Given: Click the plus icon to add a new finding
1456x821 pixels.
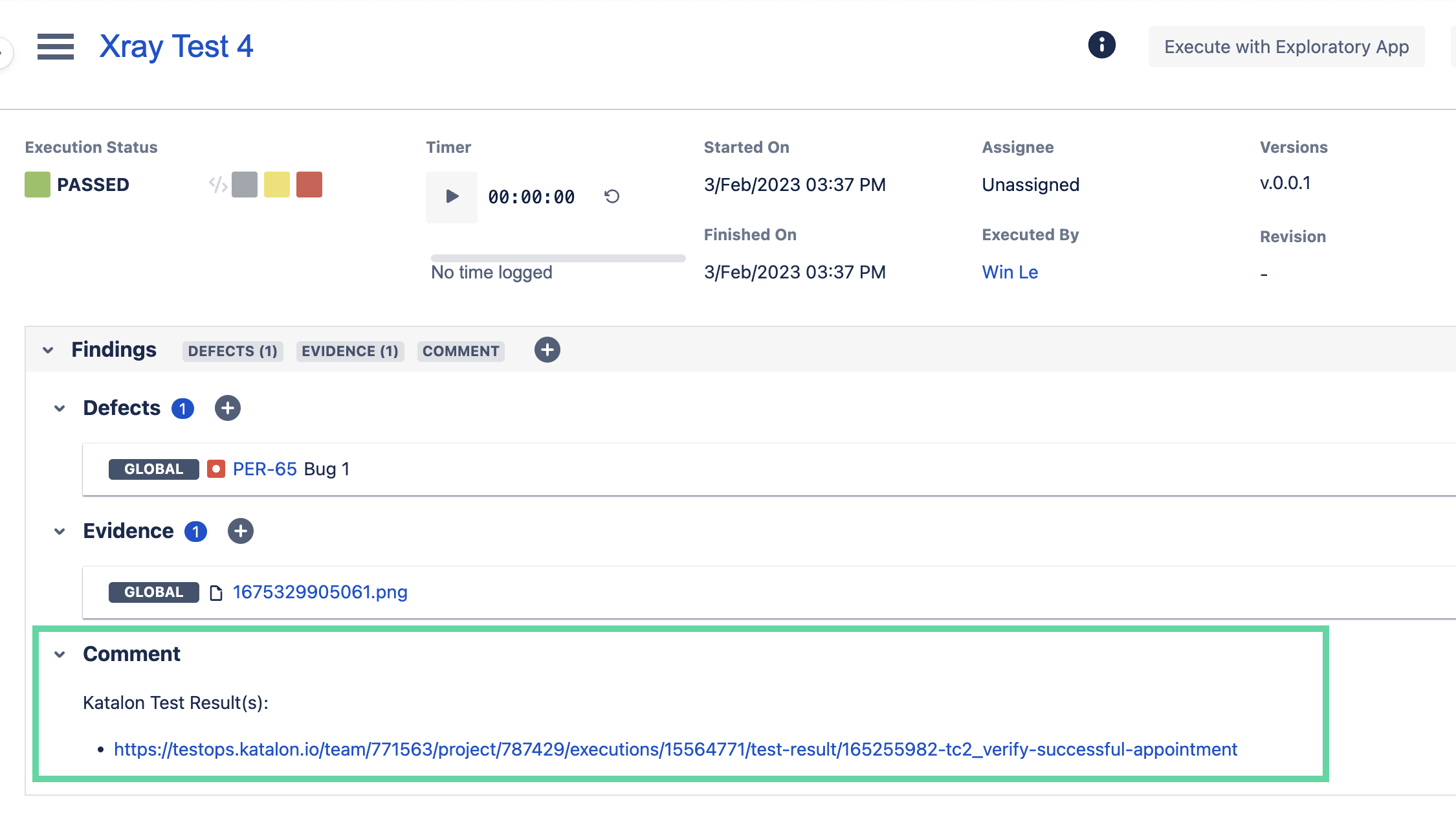Looking at the screenshot, I should pyautogui.click(x=547, y=350).
